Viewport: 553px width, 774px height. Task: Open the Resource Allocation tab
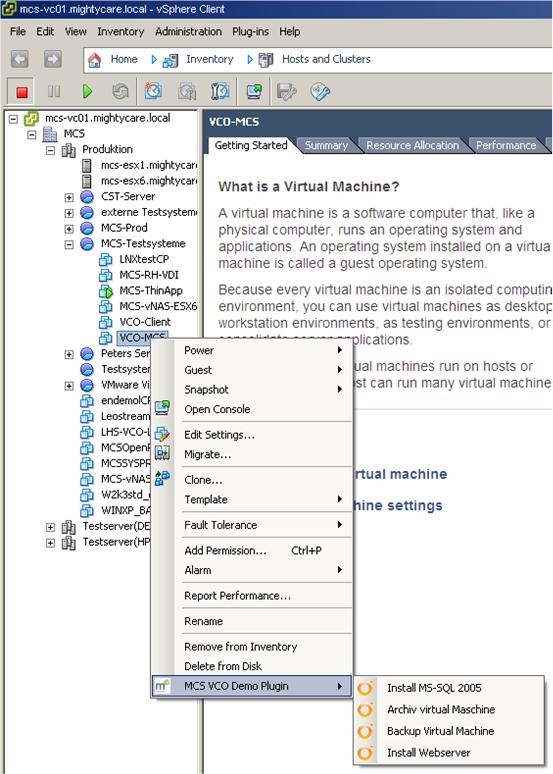click(412, 145)
